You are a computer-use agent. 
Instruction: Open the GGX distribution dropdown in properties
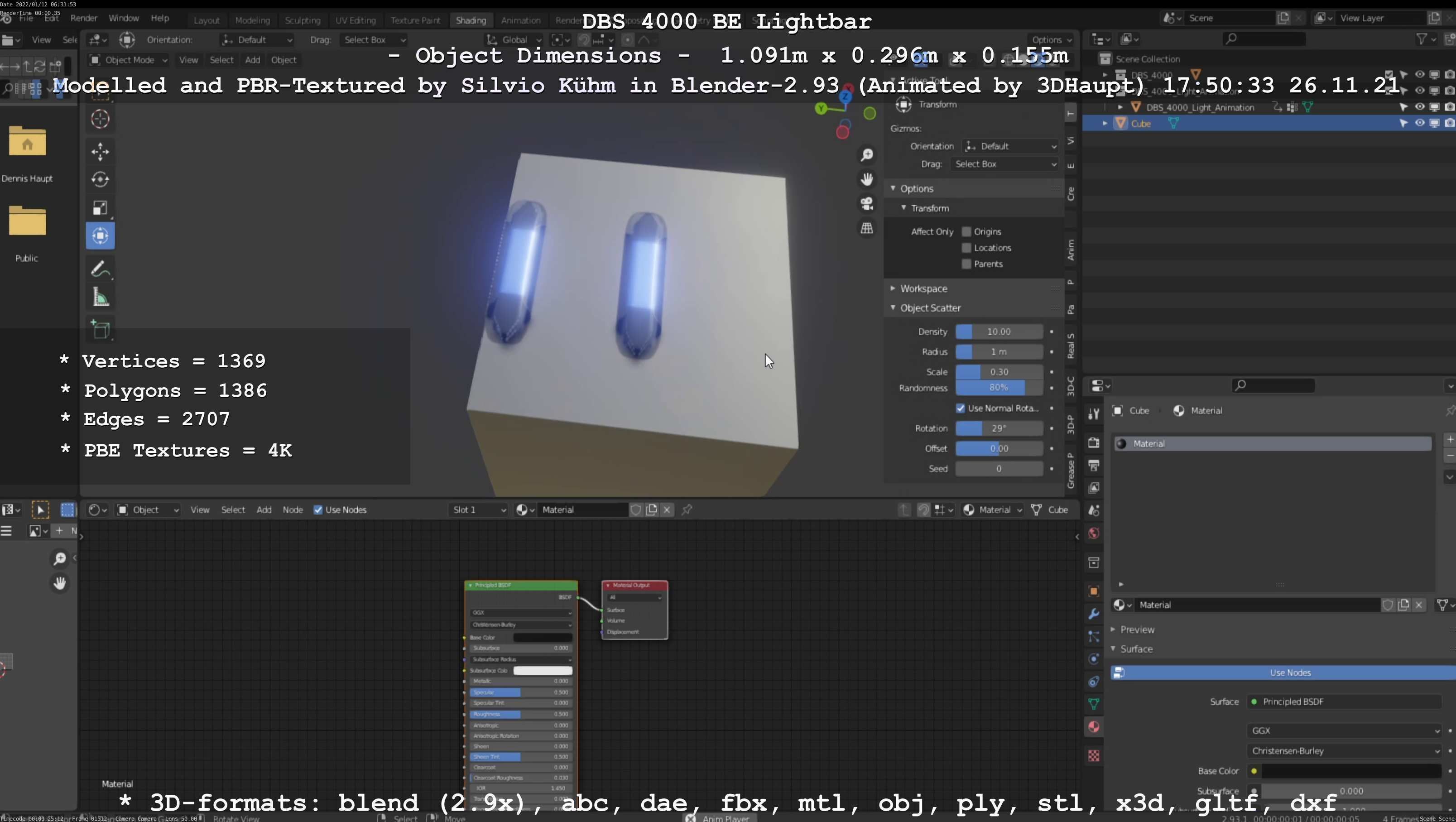click(1344, 731)
